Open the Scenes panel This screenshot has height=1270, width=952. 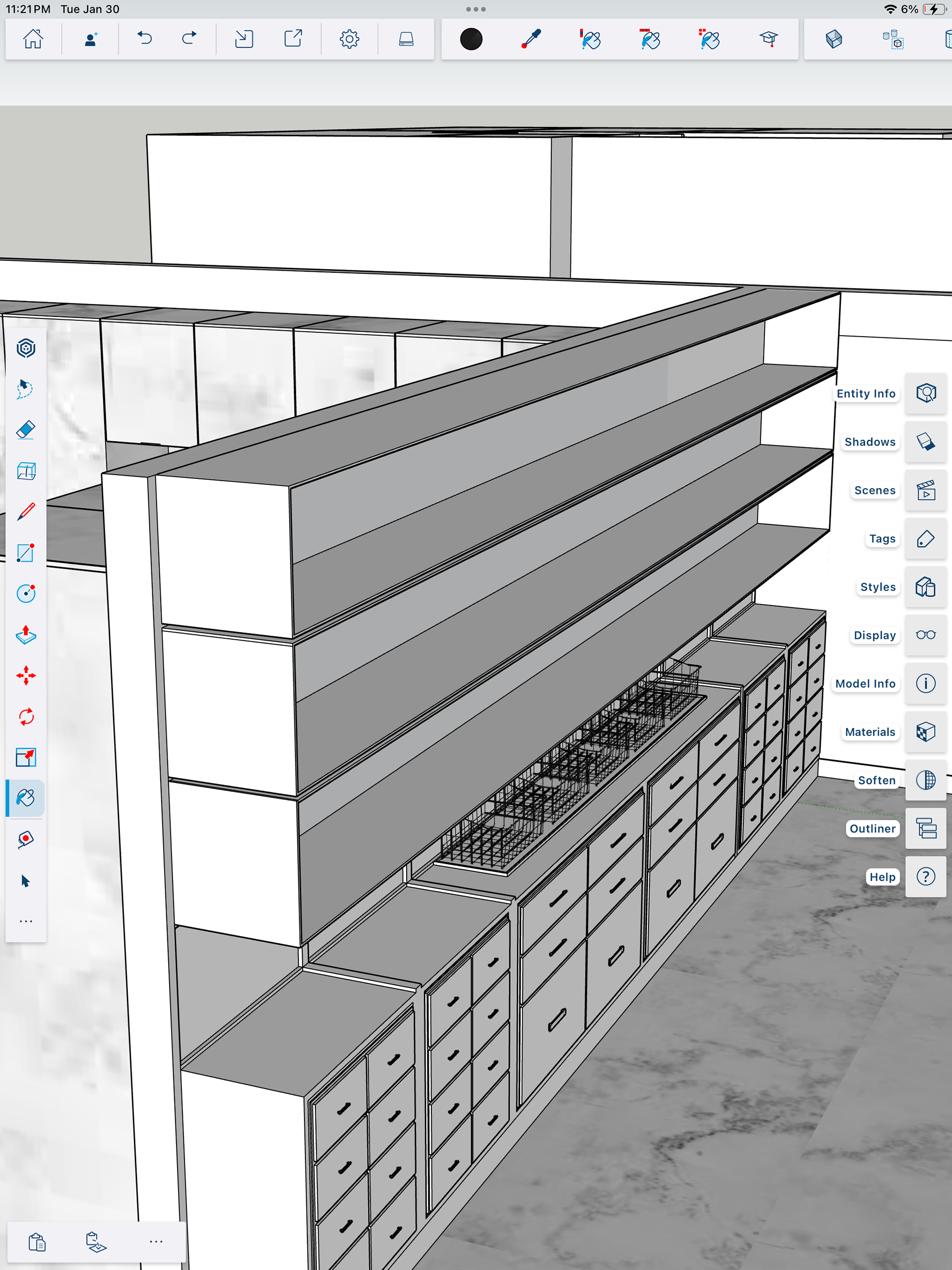[925, 490]
